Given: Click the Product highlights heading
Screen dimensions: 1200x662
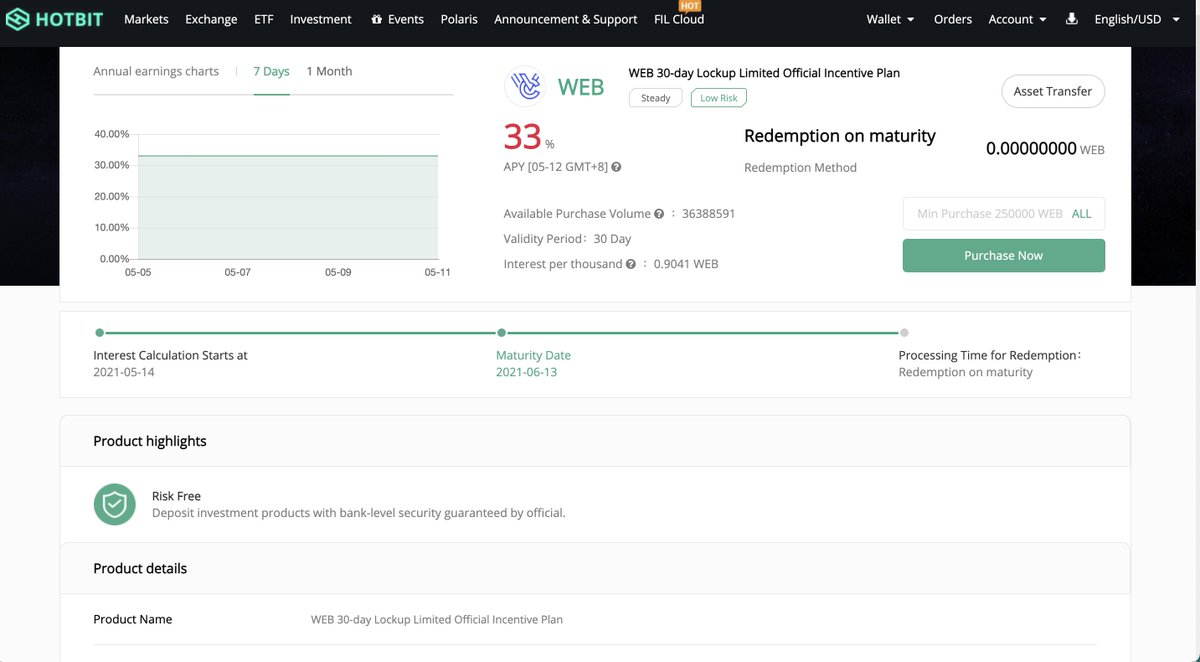Looking at the screenshot, I should (150, 441).
